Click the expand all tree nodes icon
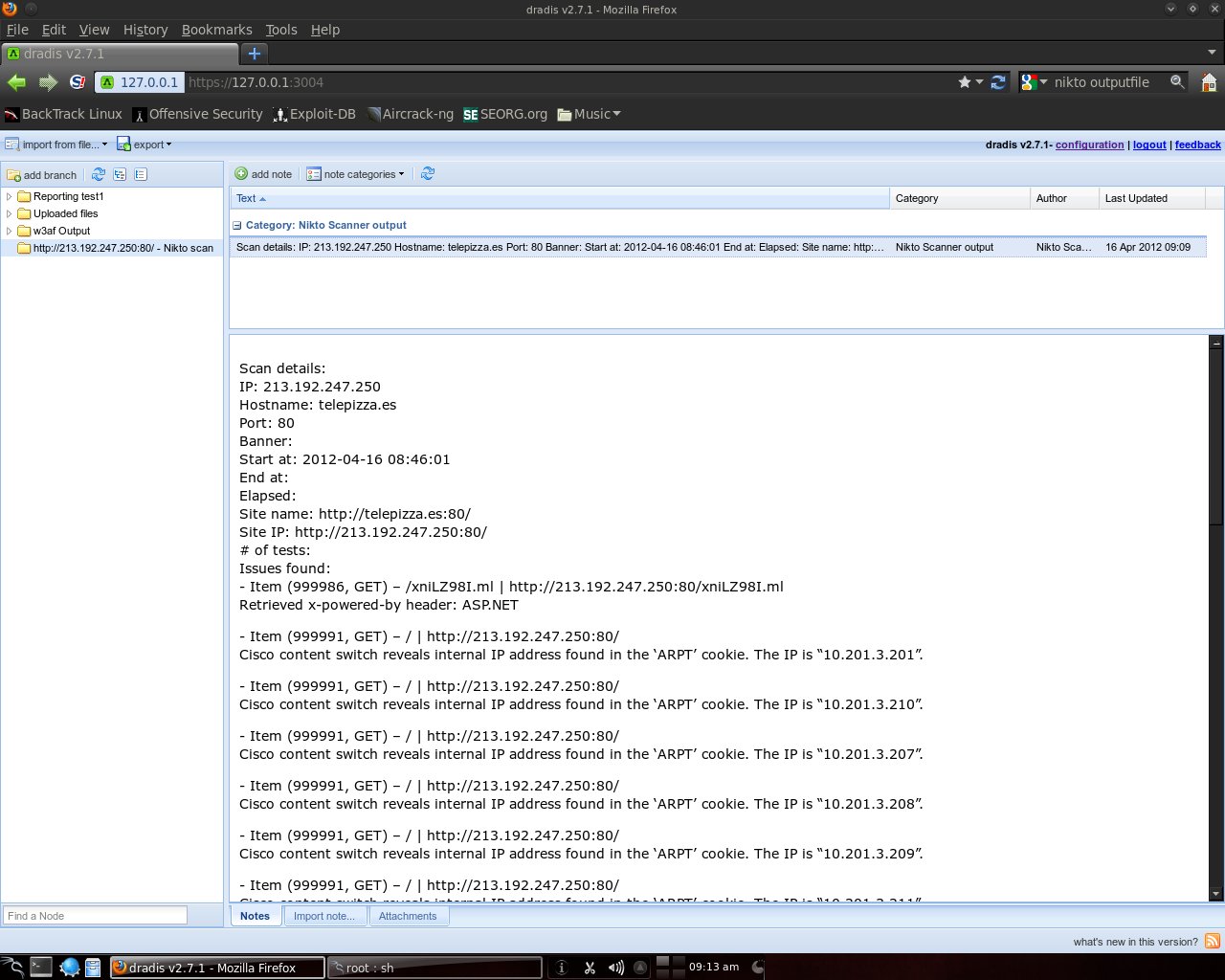Image resolution: width=1225 pixels, height=980 pixels. click(120, 174)
